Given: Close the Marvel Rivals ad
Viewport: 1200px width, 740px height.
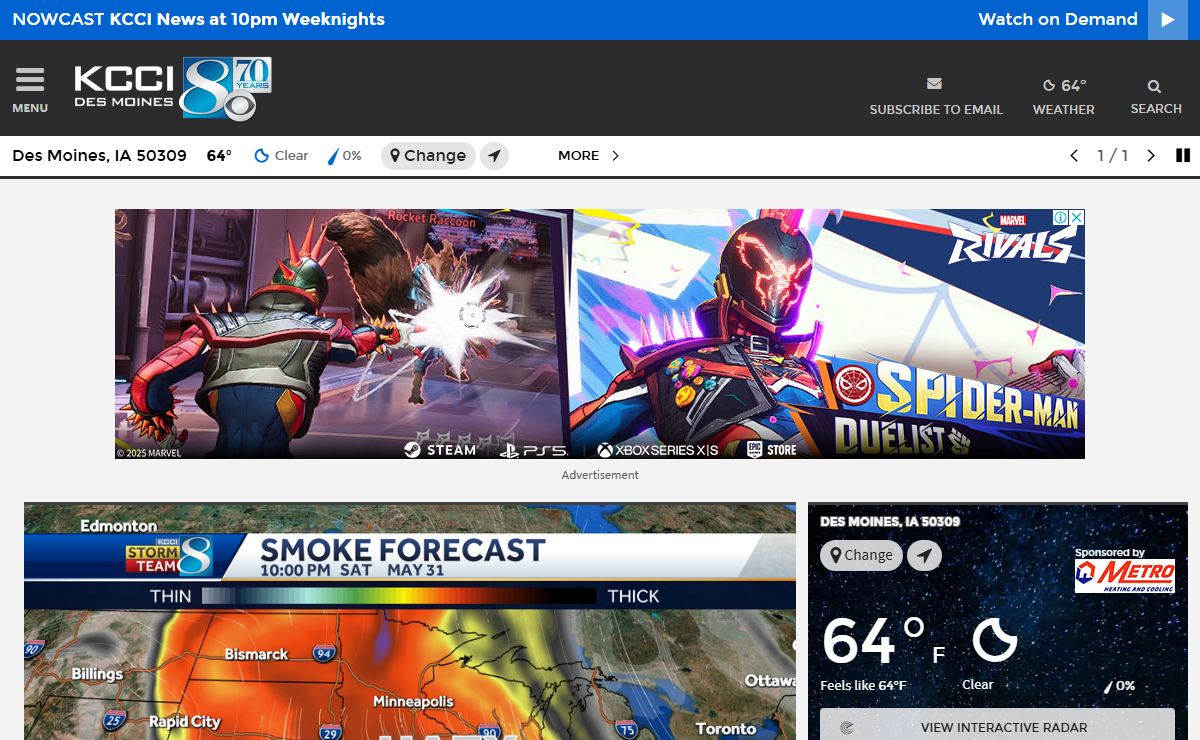Looking at the screenshot, I should click(x=1076, y=217).
